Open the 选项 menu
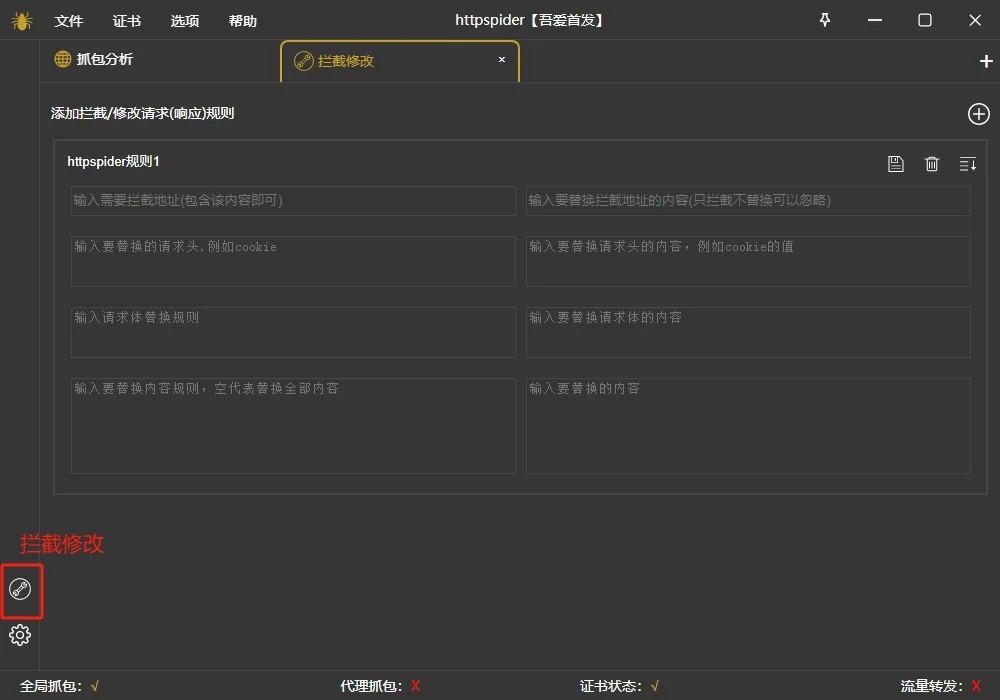This screenshot has height=700, width=1000. click(x=185, y=21)
